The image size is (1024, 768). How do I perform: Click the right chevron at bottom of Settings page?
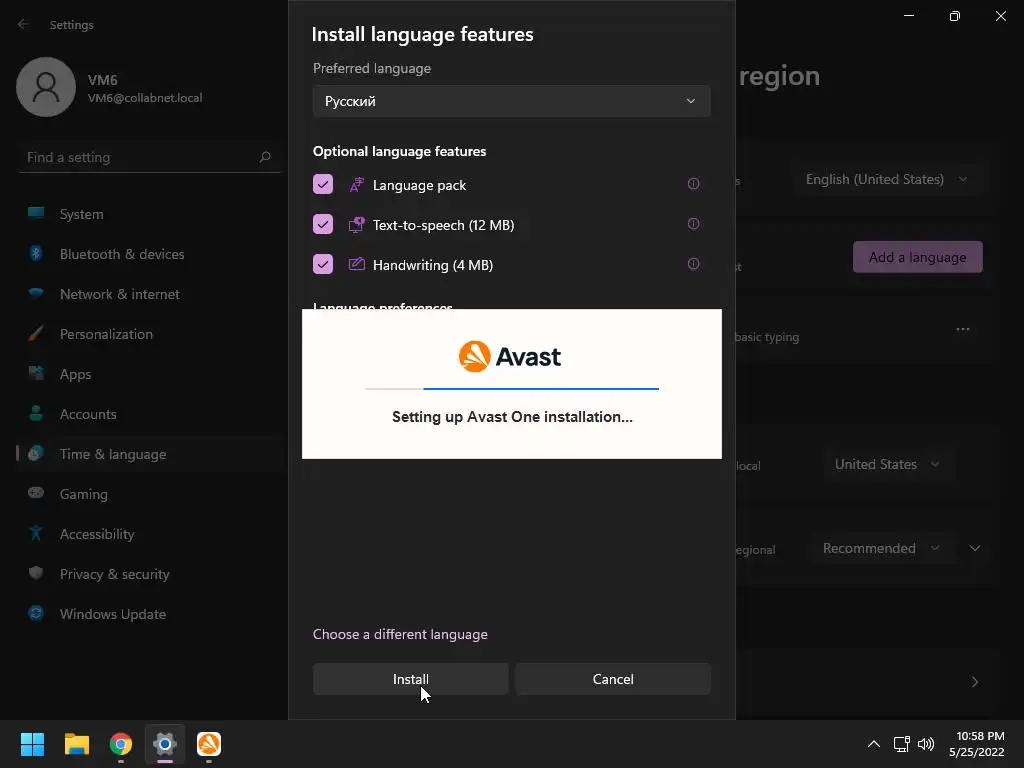coord(974,682)
